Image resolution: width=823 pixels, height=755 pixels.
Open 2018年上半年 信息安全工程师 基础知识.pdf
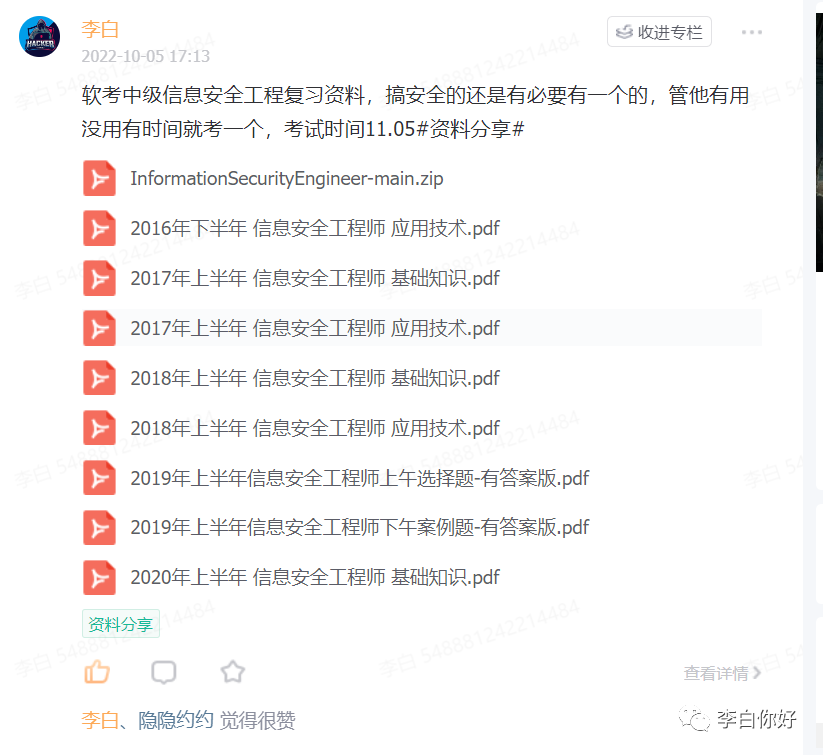point(315,378)
